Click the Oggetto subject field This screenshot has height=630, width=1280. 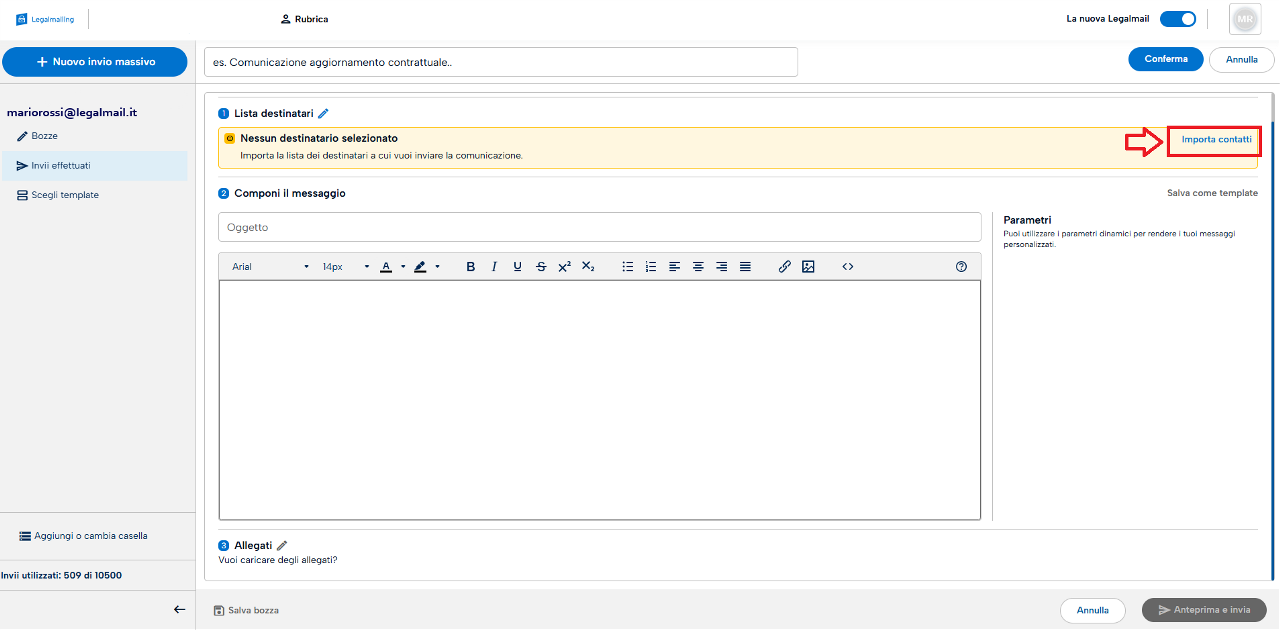[x=600, y=227]
